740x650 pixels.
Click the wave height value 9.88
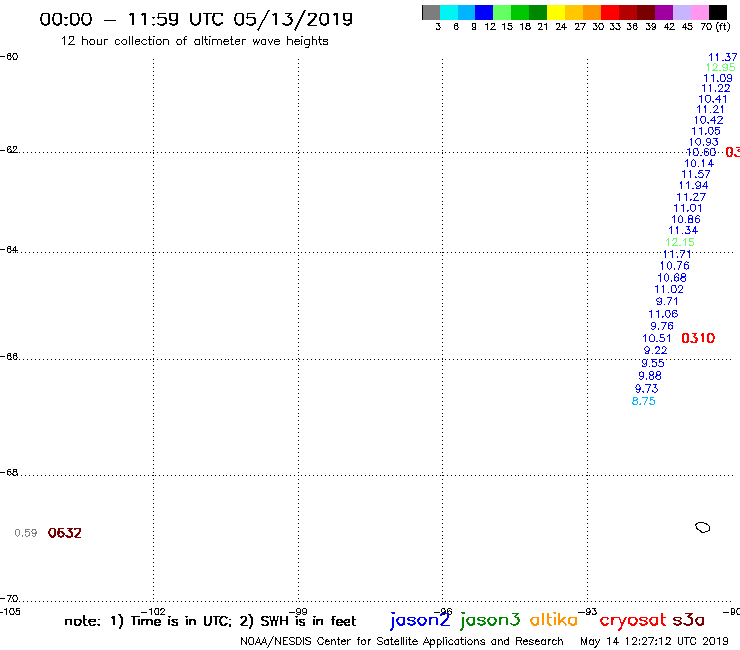(x=650, y=376)
